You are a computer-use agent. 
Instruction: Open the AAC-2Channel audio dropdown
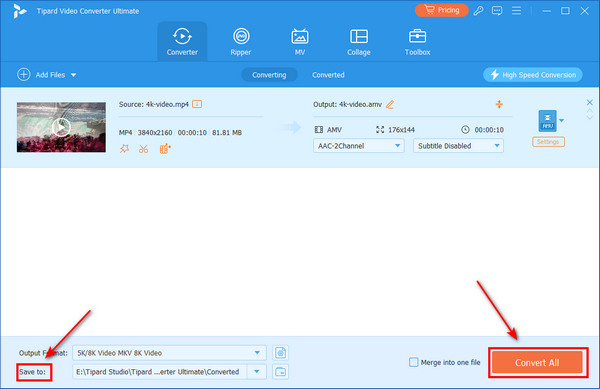[358, 146]
